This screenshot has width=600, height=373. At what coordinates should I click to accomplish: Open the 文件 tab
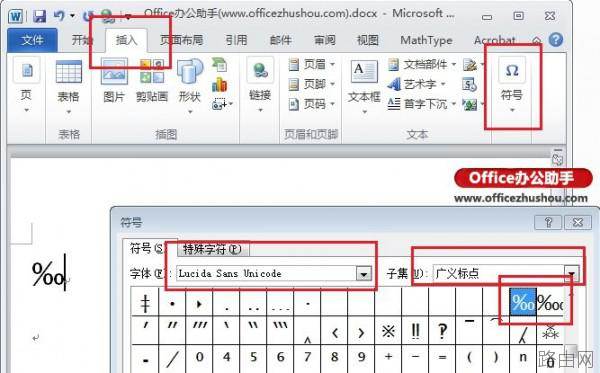(33, 40)
